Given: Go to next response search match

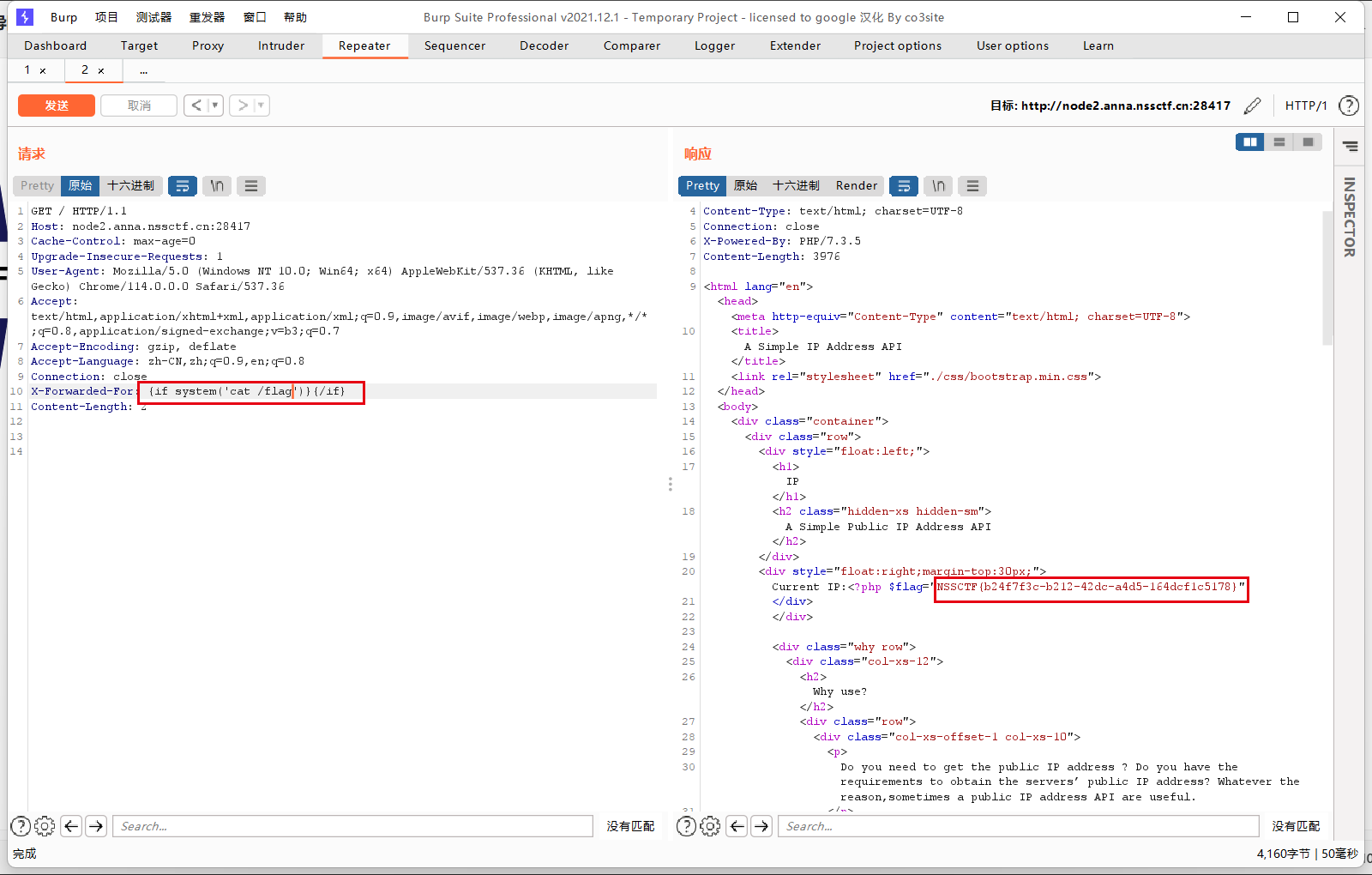Looking at the screenshot, I should pos(761,826).
